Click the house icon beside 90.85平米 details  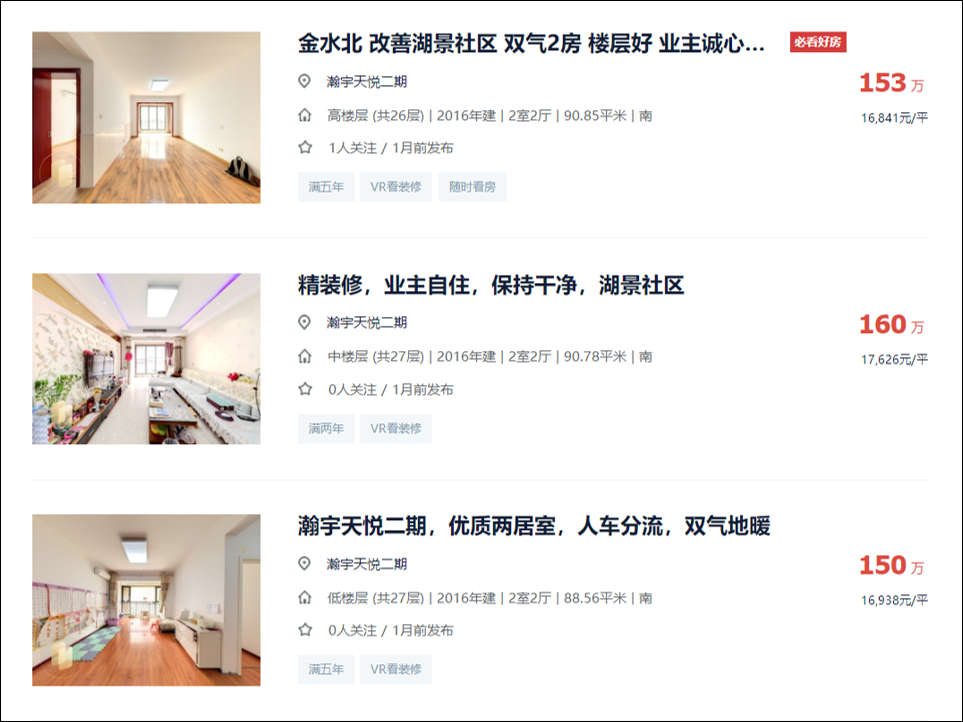click(305, 115)
